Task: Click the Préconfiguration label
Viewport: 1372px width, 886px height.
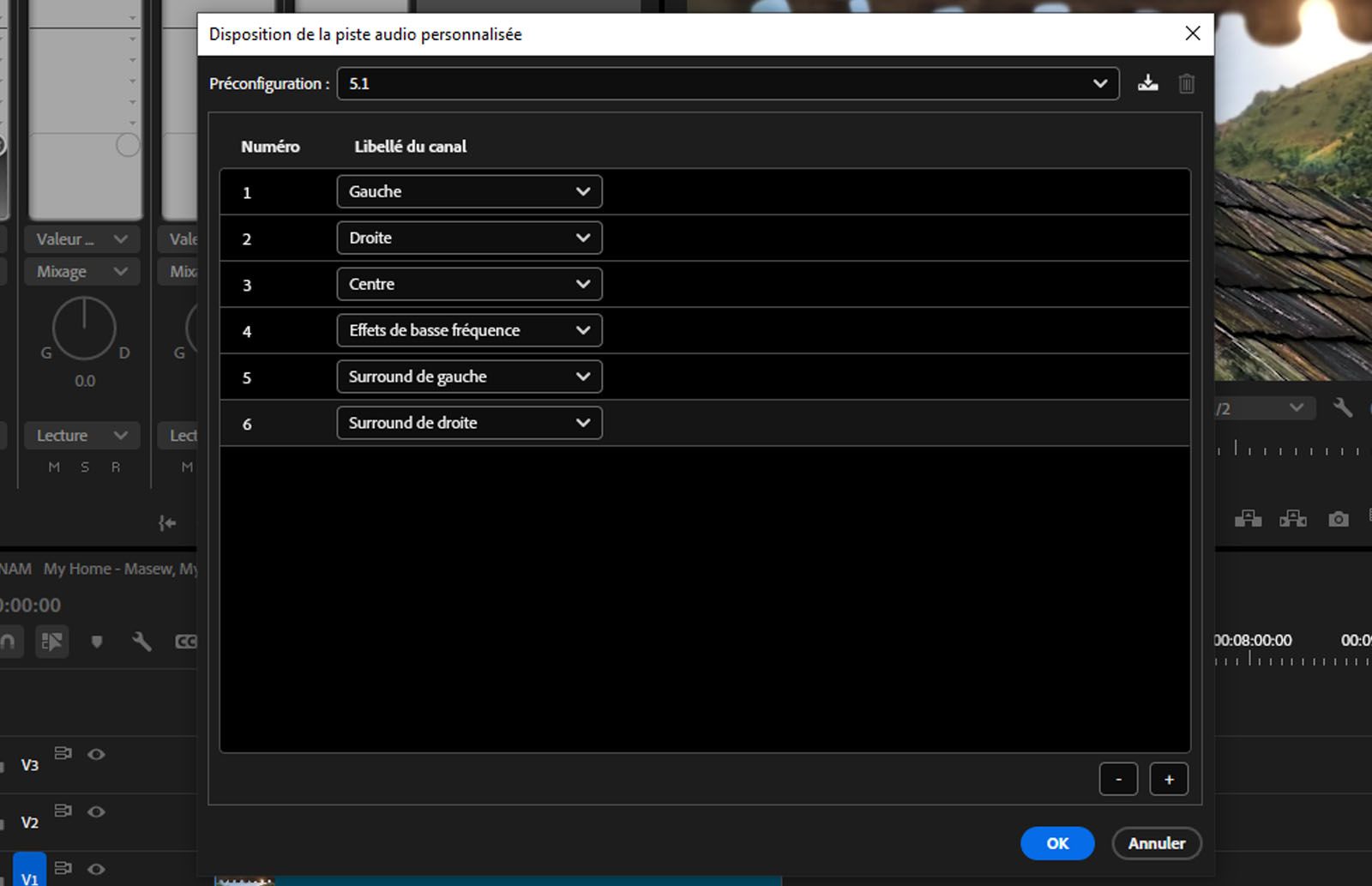Action: pos(269,84)
